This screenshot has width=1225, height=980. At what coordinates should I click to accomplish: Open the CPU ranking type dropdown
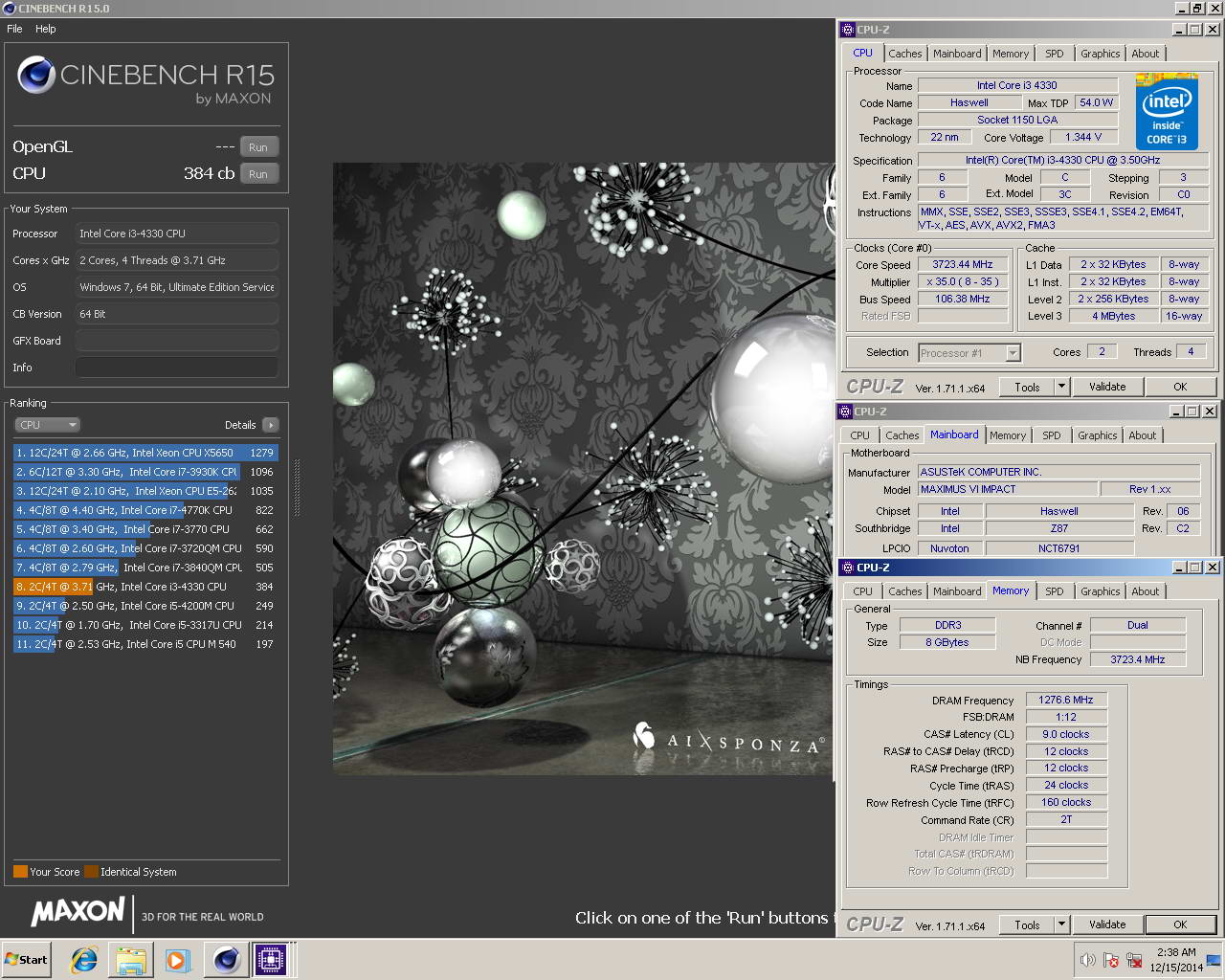[47, 425]
